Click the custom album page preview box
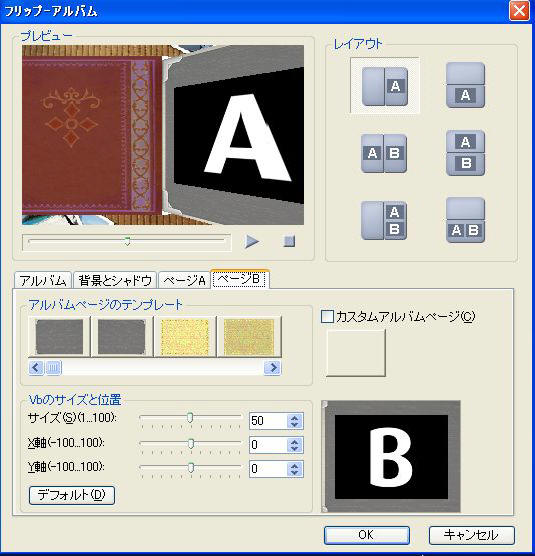535x556 pixels. (356, 353)
